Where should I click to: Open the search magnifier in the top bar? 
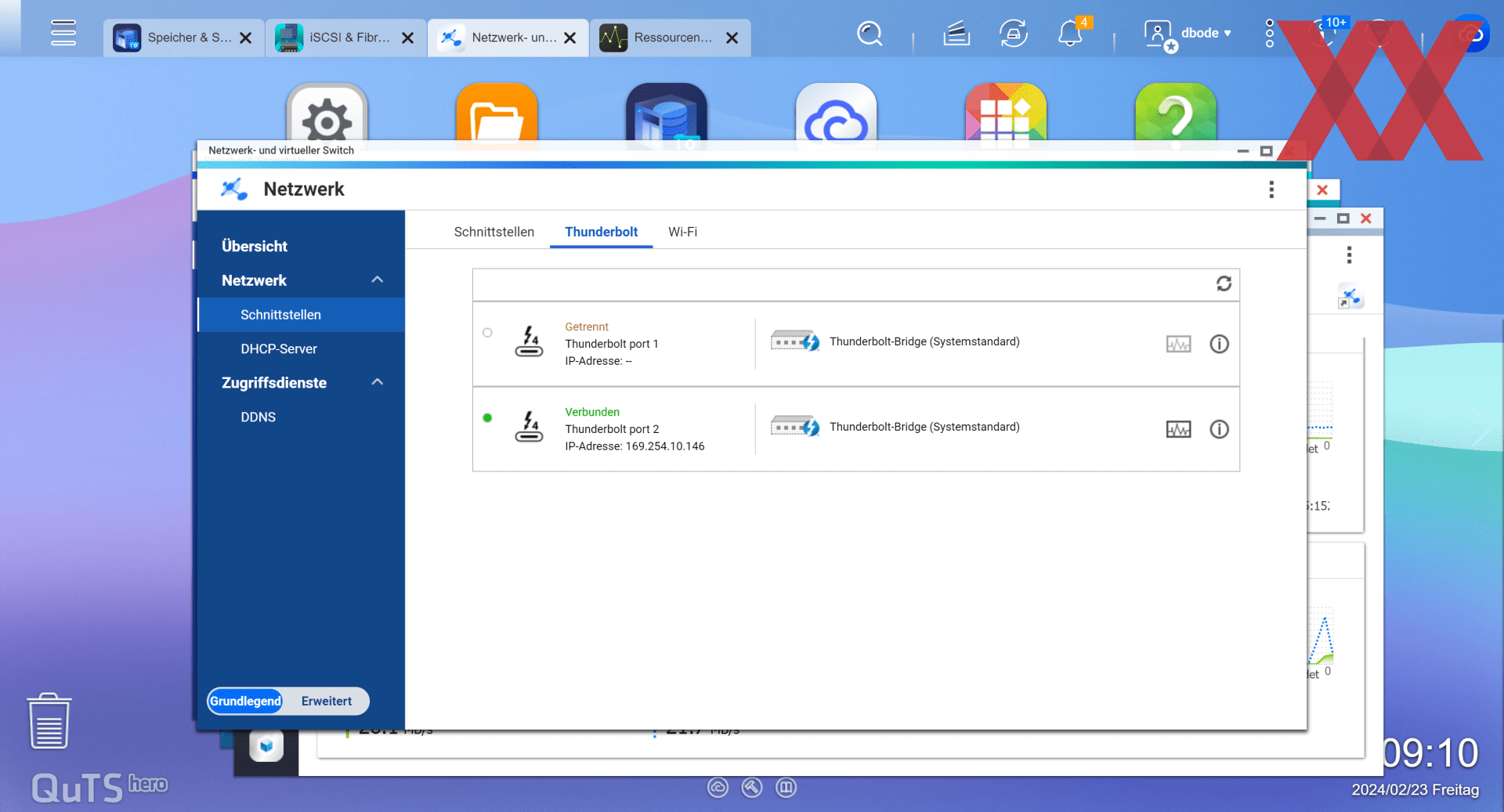(x=869, y=34)
